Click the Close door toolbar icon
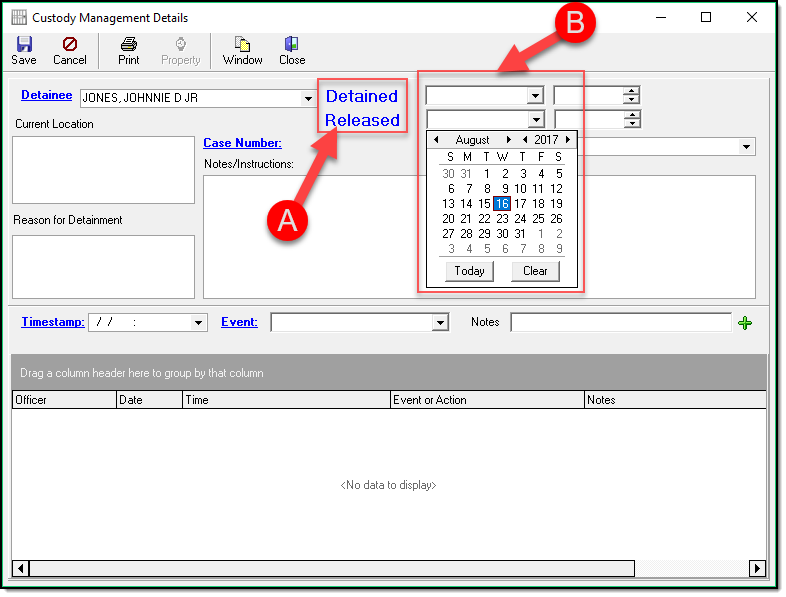This screenshot has width=786, height=597. [x=292, y=50]
